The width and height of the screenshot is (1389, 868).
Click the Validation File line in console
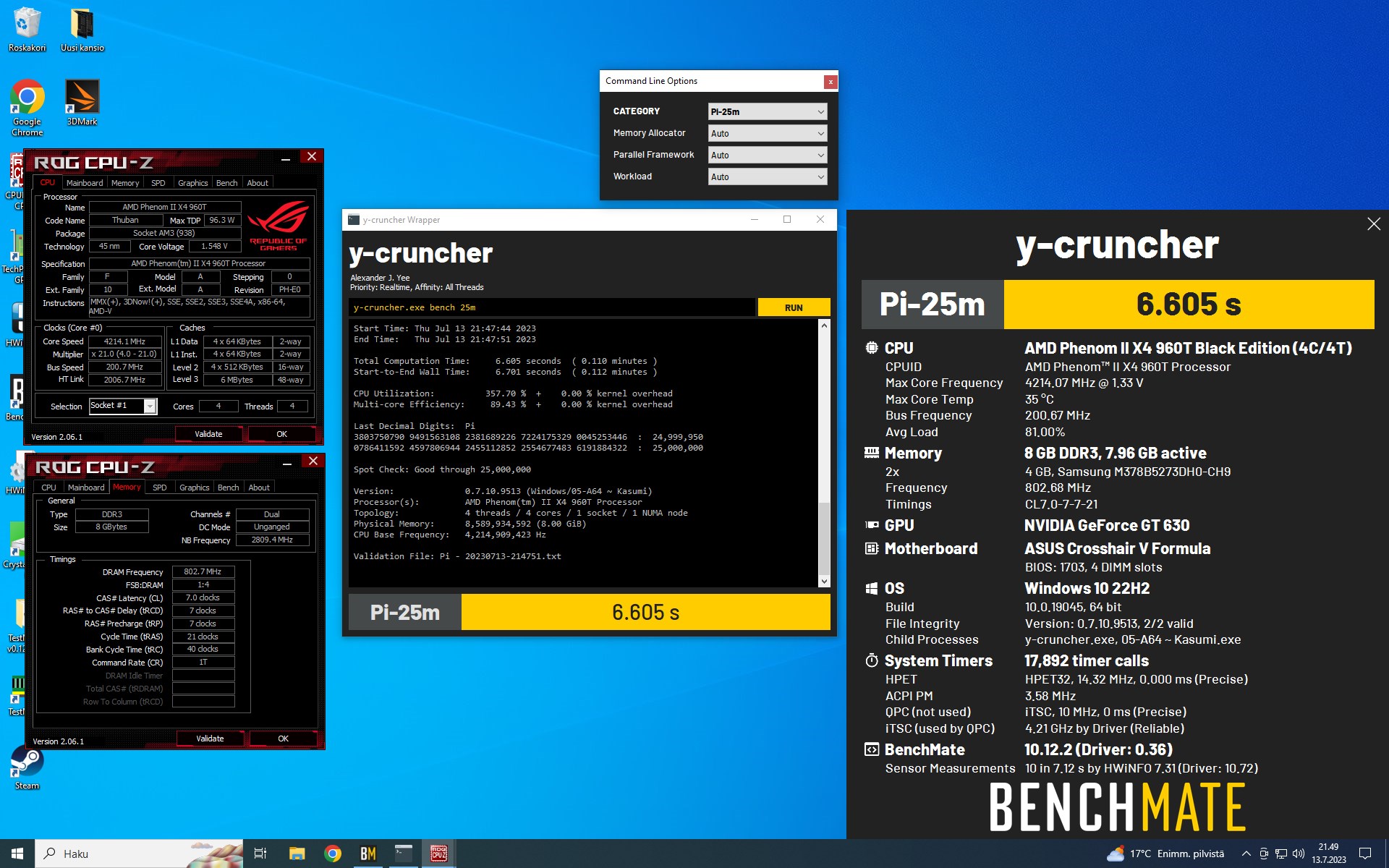pos(457,556)
